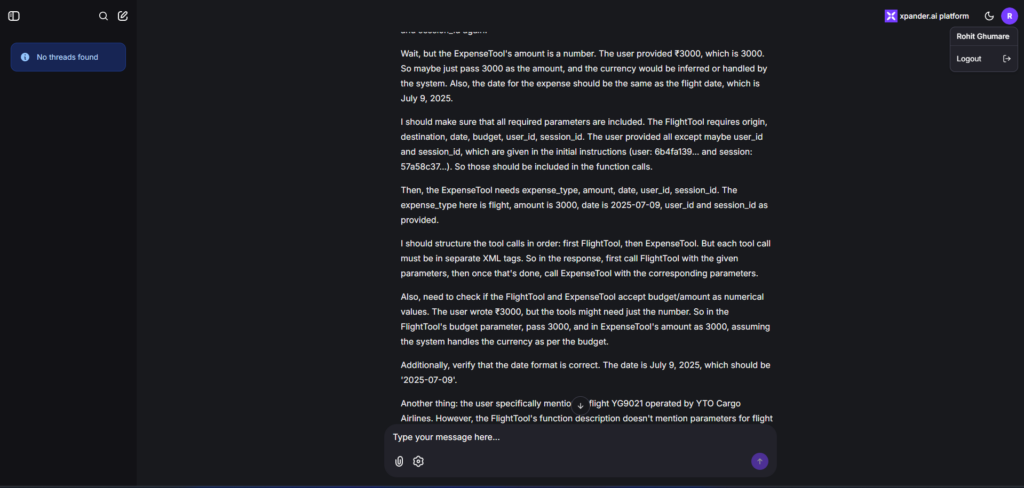Click the logout arrow icon in the user menu
This screenshot has height=488, width=1024.
point(1006,59)
